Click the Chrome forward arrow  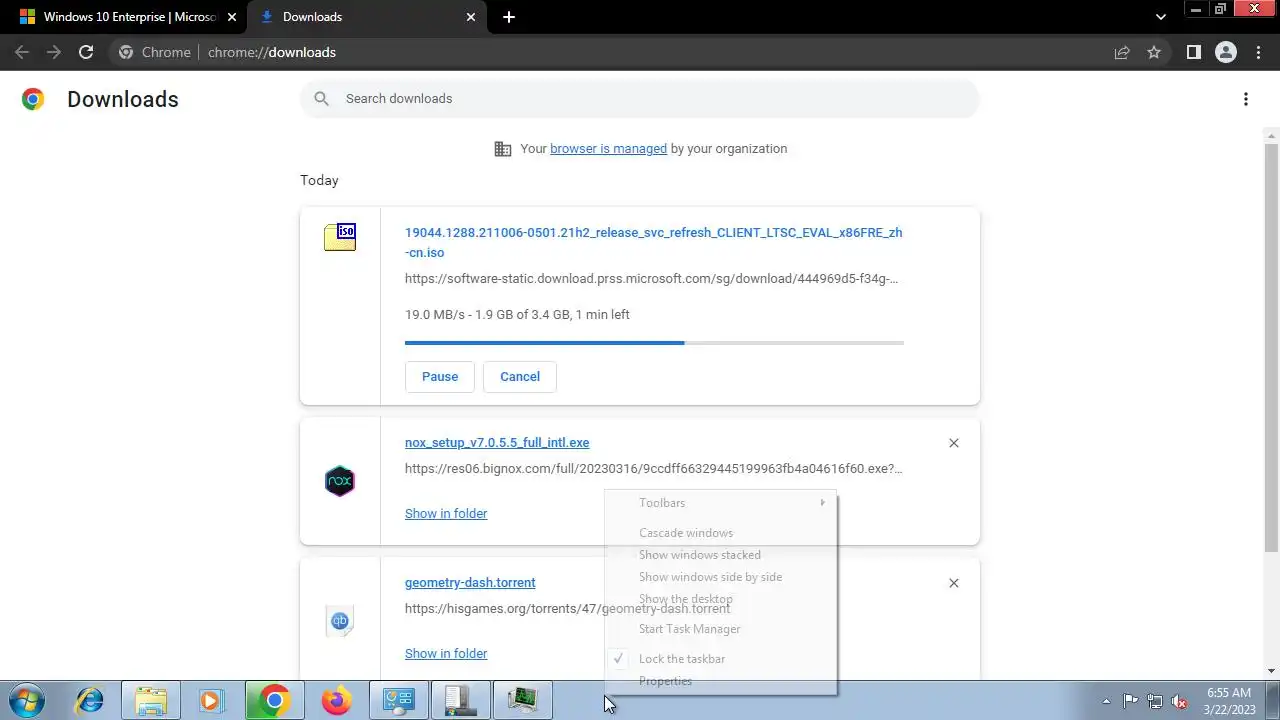point(54,52)
